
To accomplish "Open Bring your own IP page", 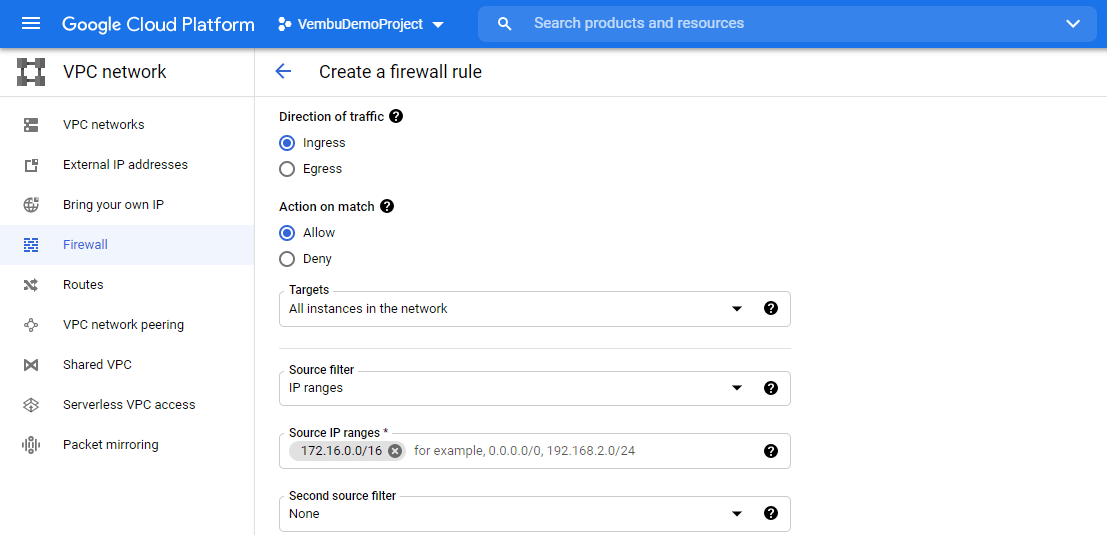I will pos(127,205).
